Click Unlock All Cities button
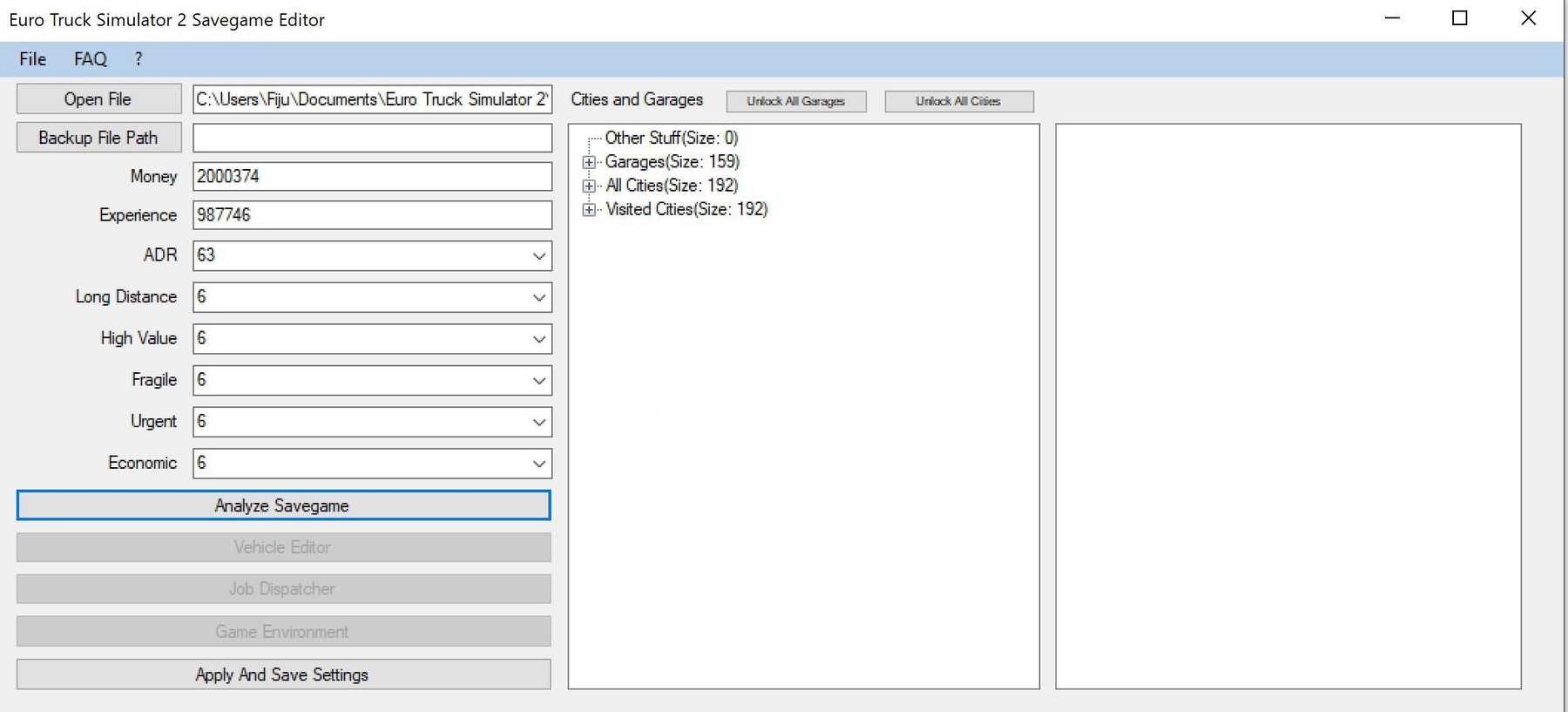 [x=958, y=101]
